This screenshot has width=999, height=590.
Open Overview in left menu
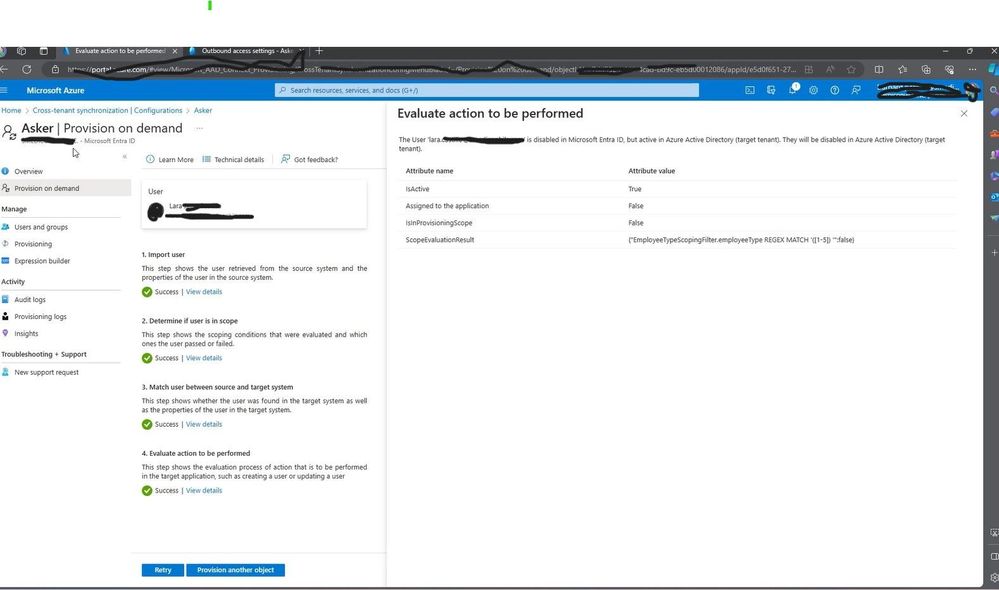click(28, 171)
